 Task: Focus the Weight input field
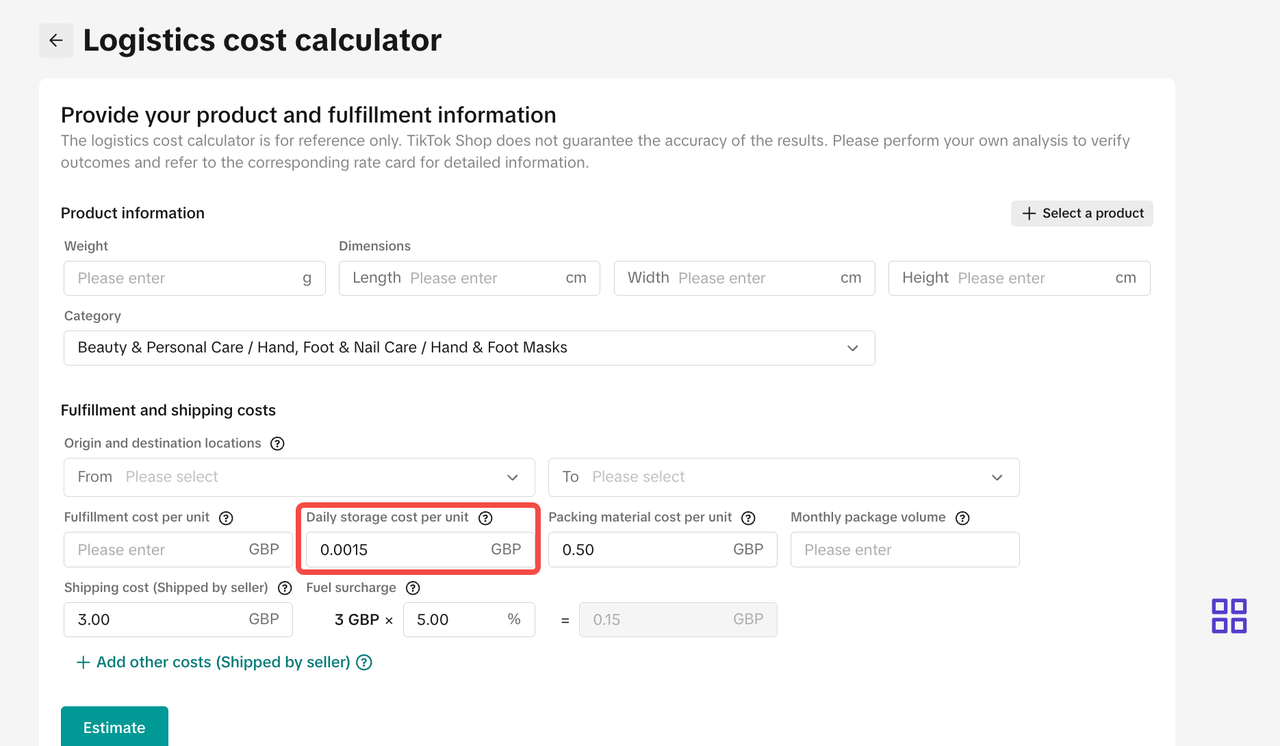(x=185, y=278)
